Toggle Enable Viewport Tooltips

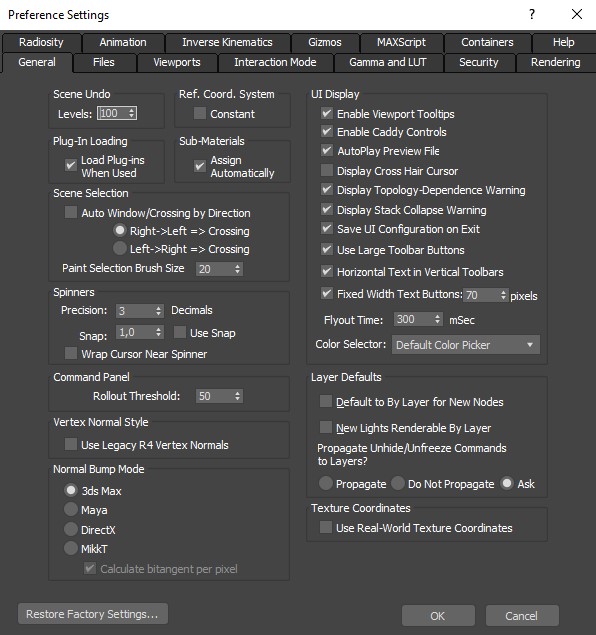[x=327, y=113]
